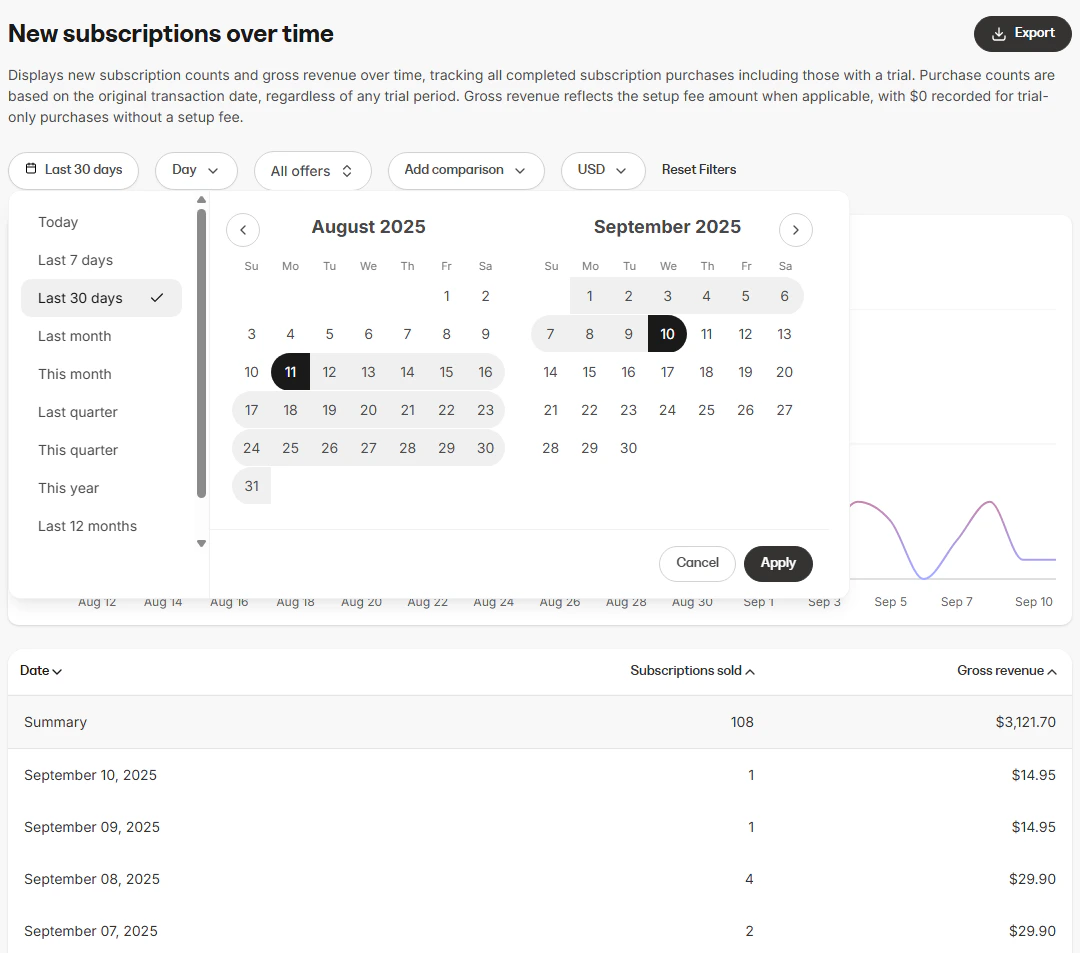Viewport: 1080px width, 953px height.
Task: Click the download icon on the Export button
Action: coord(997,33)
